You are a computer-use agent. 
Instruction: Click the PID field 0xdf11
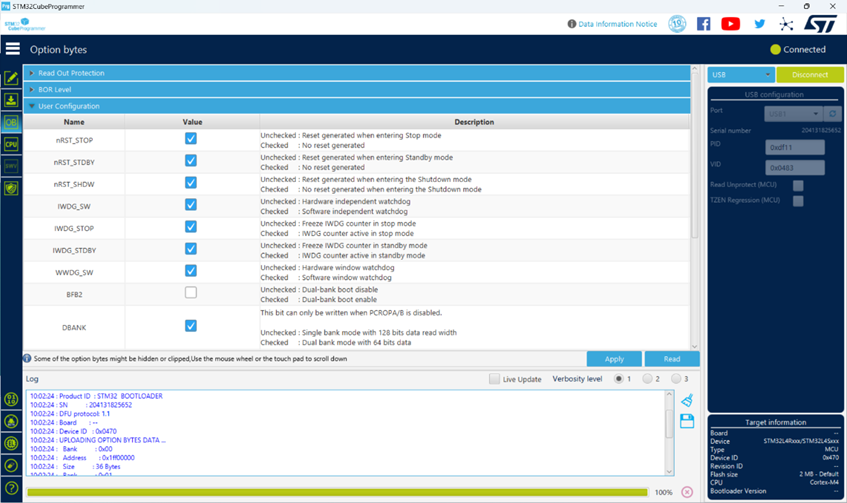click(795, 147)
